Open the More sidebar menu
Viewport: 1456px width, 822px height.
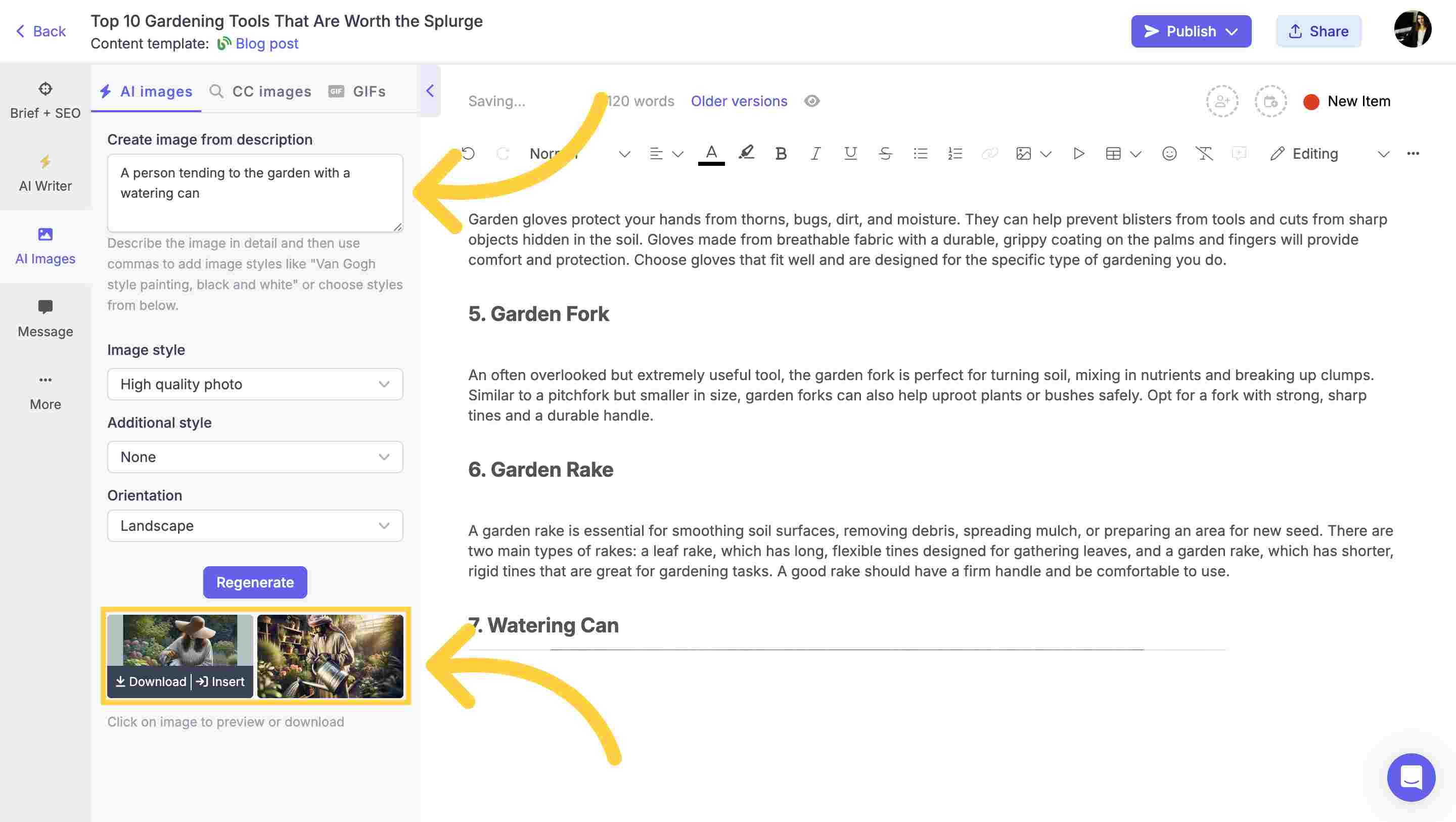pos(45,392)
